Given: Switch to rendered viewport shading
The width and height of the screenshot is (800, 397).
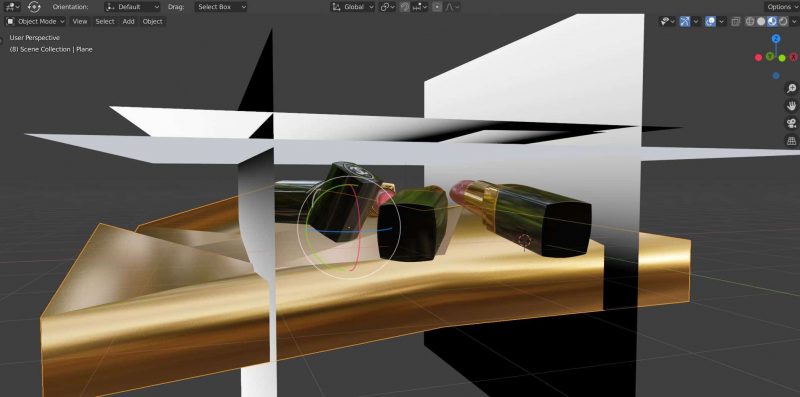Looking at the screenshot, I should [x=783, y=21].
